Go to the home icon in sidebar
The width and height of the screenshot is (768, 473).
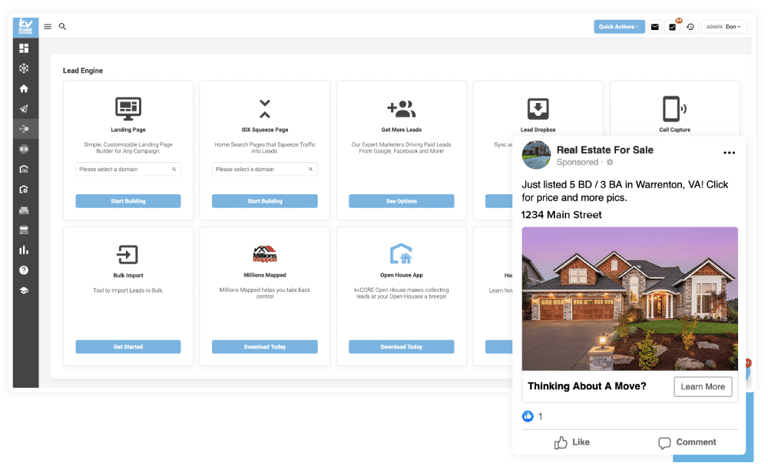tap(24, 89)
